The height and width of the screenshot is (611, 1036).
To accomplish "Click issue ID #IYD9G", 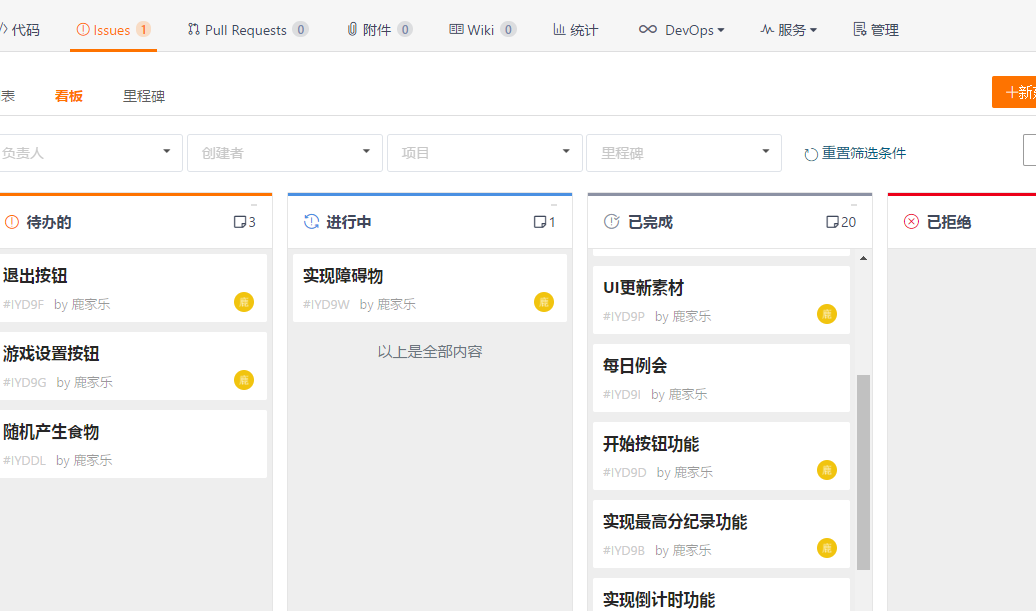I will (24, 382).
